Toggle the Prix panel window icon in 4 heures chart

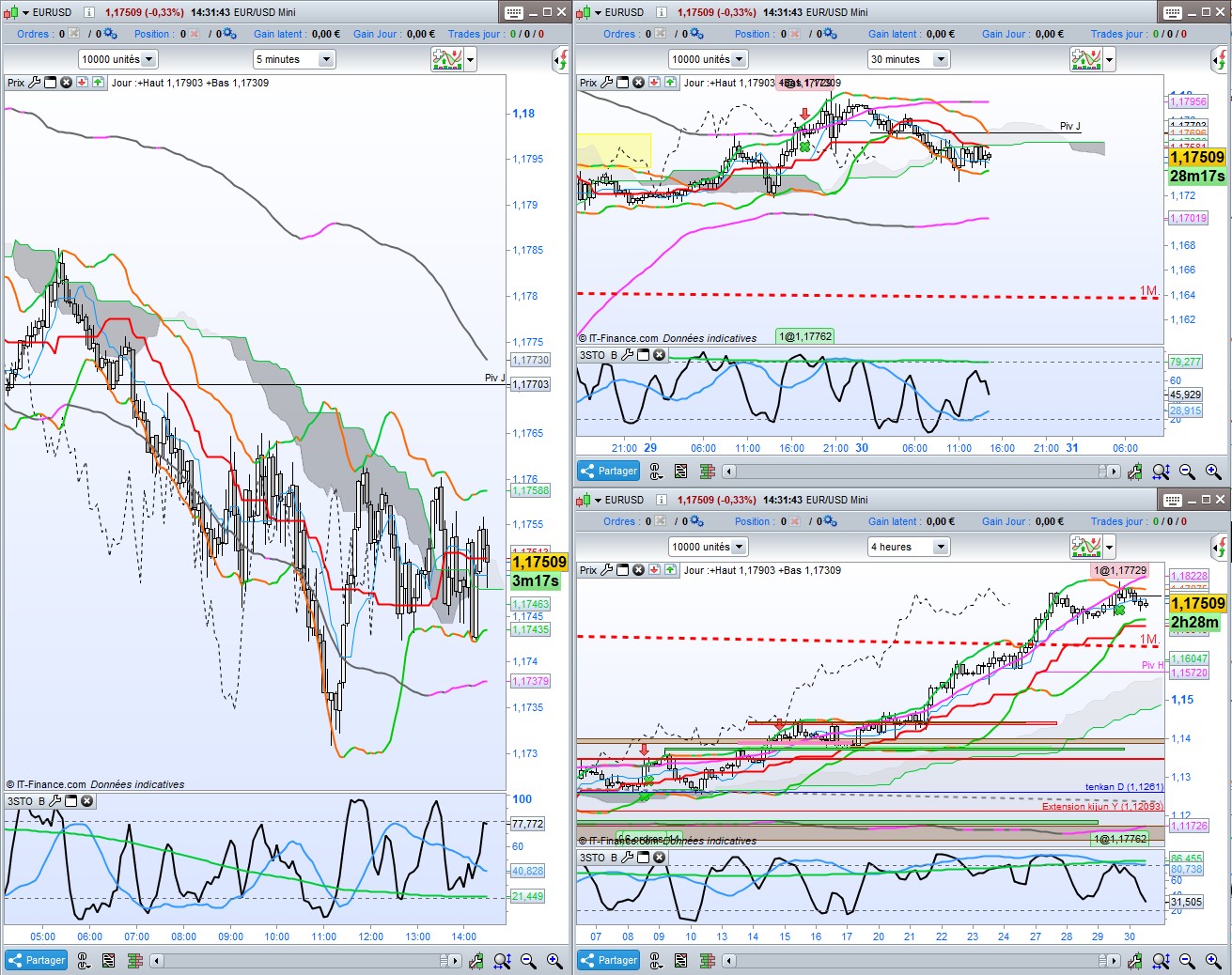623,570
